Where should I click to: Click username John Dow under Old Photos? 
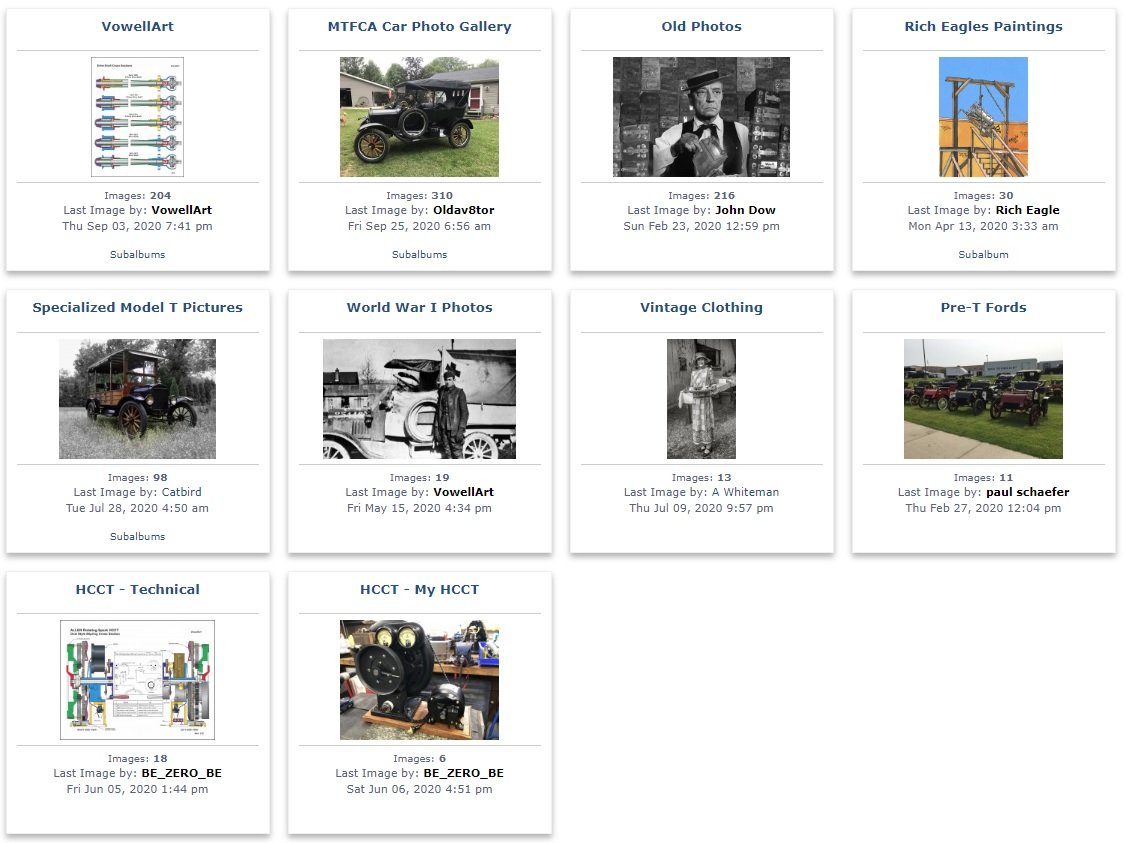tap(745, 211)
